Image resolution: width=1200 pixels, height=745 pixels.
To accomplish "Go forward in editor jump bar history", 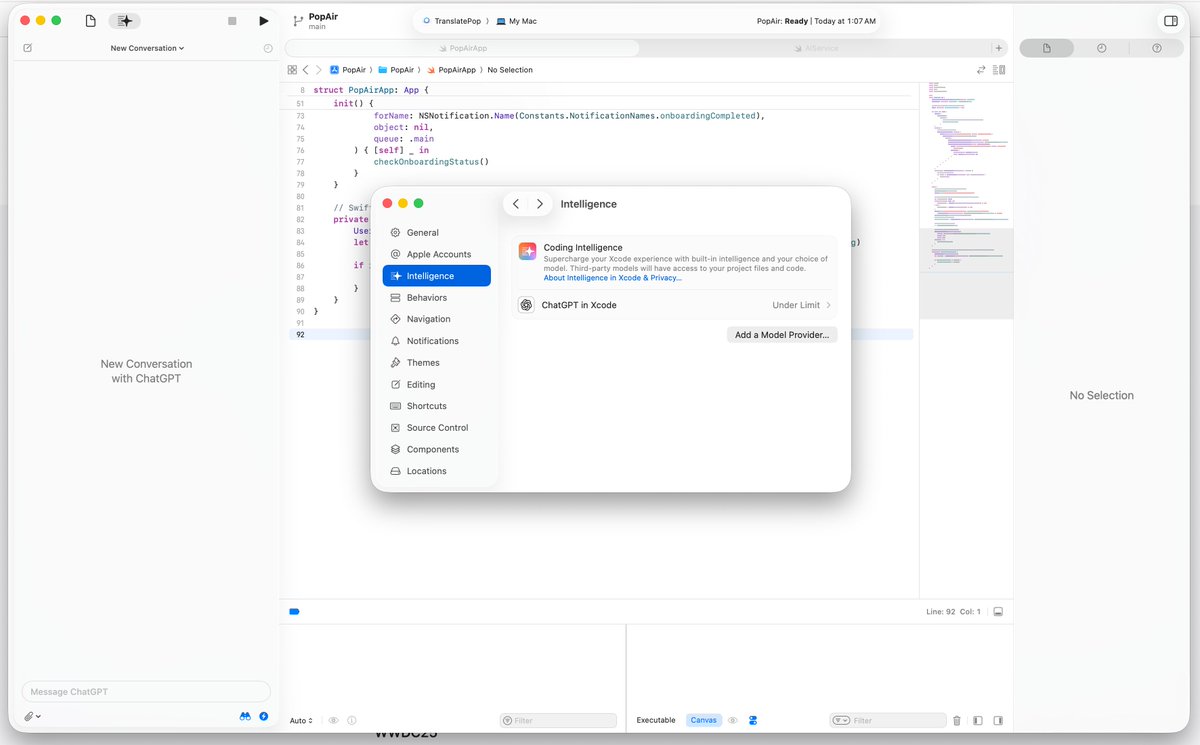I will click(x=319, y=70).
